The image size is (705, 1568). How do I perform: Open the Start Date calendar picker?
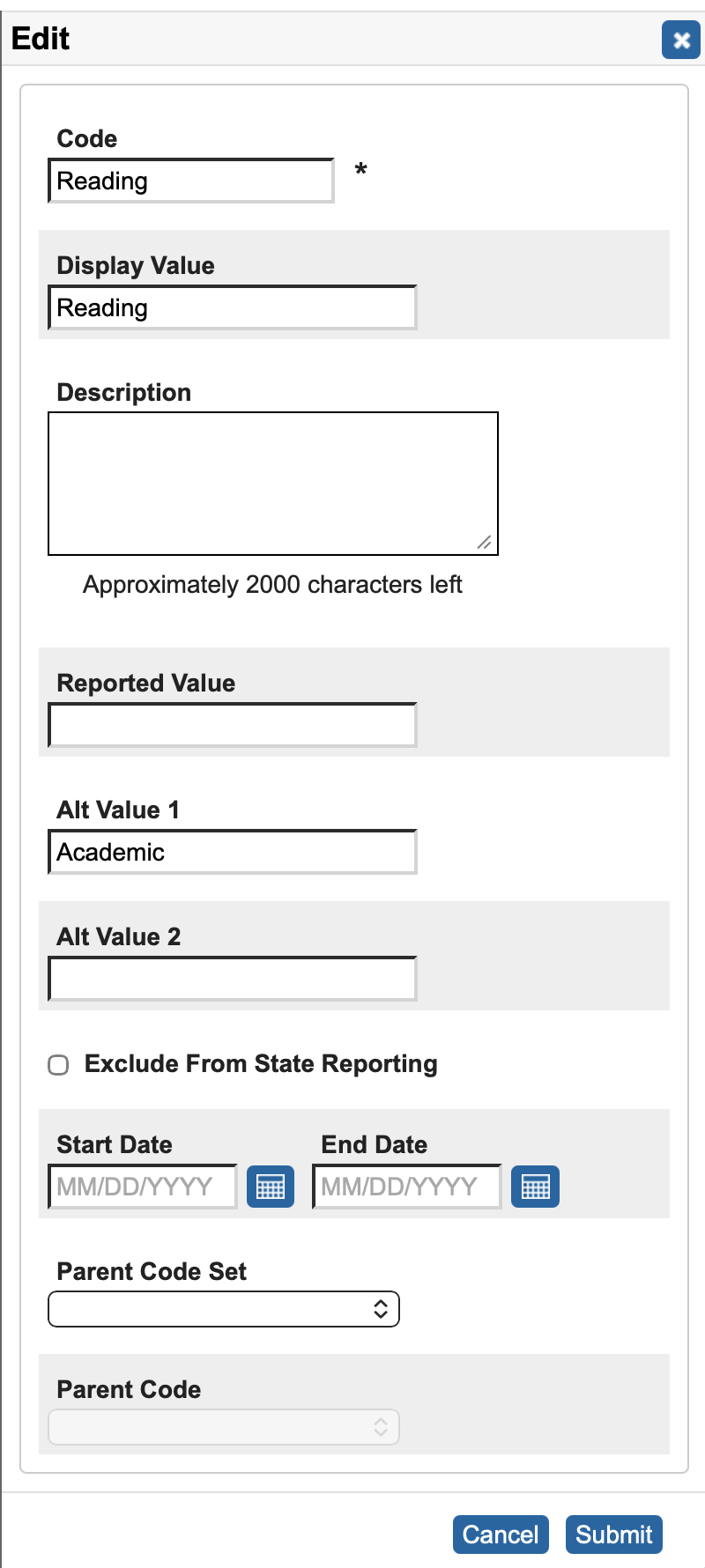pos(271,1187)
